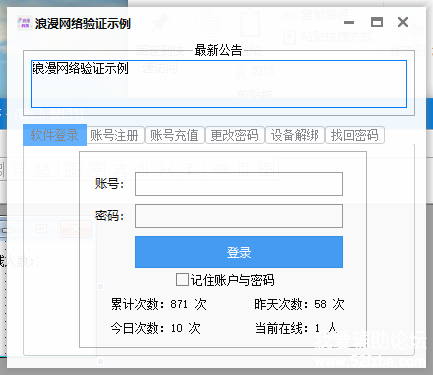Viewport: 433px width, 375px height.
Task: Maximize the 浪漫网络验证示例 window
Action: [377, 22]
